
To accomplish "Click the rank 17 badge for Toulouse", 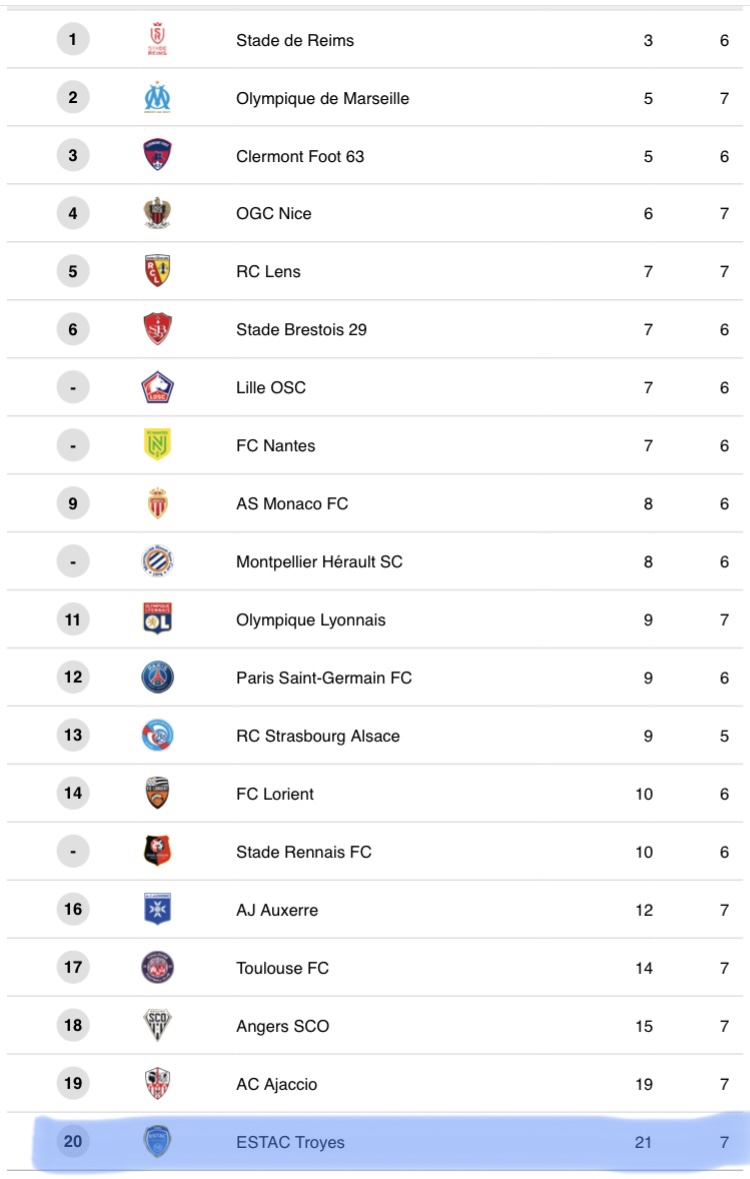I will pyautogui.click(x=73, y=967).
